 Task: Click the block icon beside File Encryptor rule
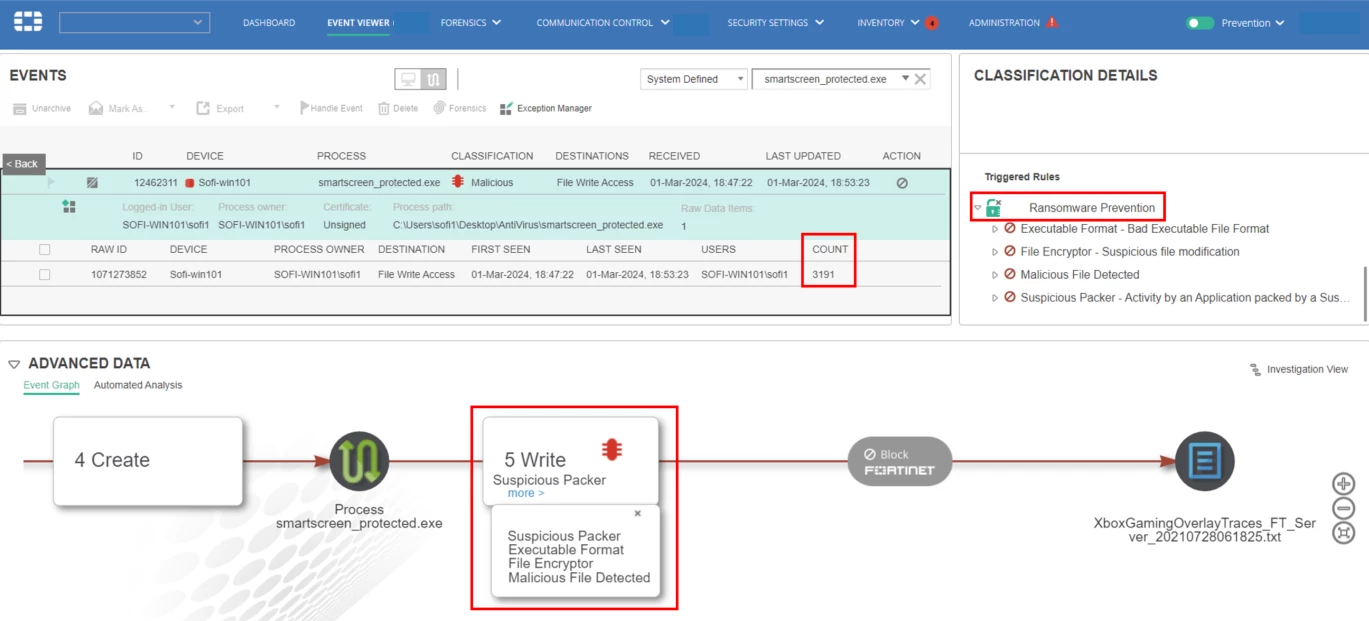click(1010, 252)
